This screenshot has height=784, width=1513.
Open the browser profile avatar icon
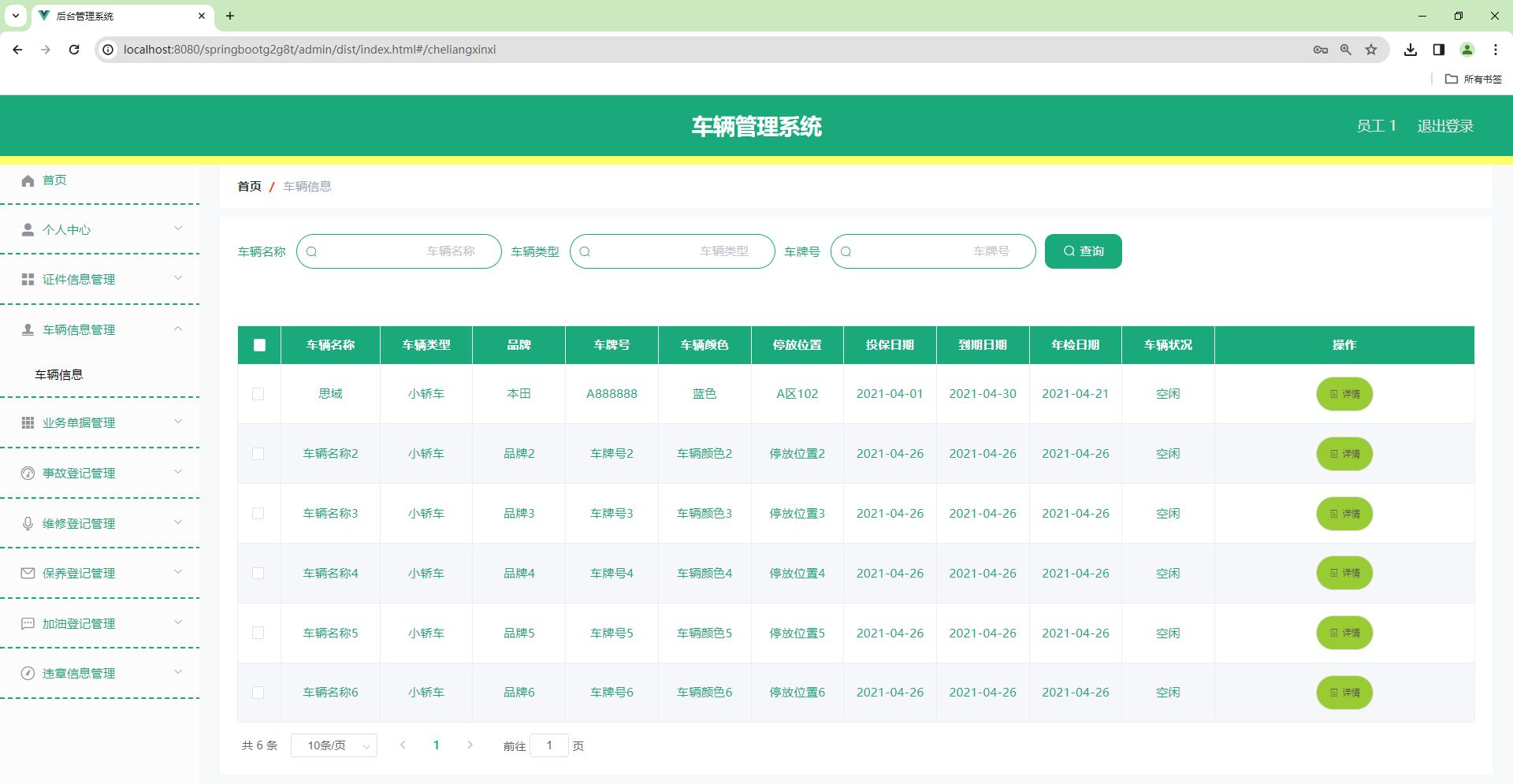(x=1467, y=50)
